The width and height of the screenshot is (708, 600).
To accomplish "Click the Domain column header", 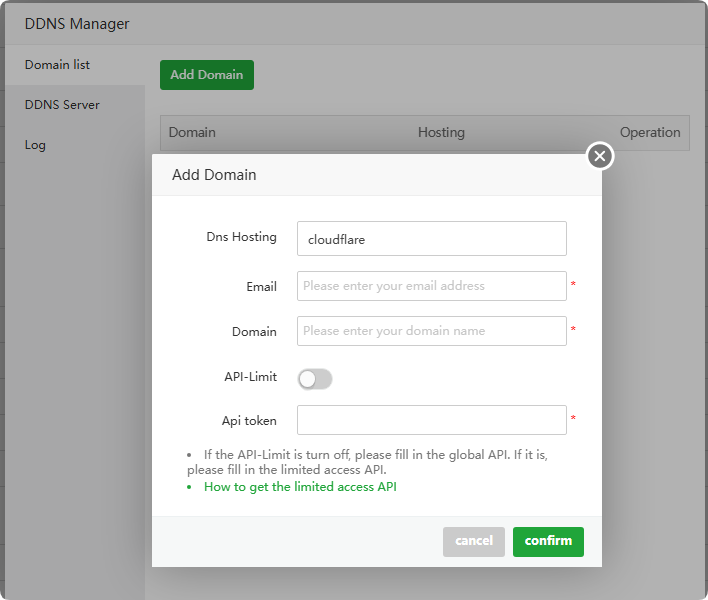I will pyautogui.click(x=192, y=132).
